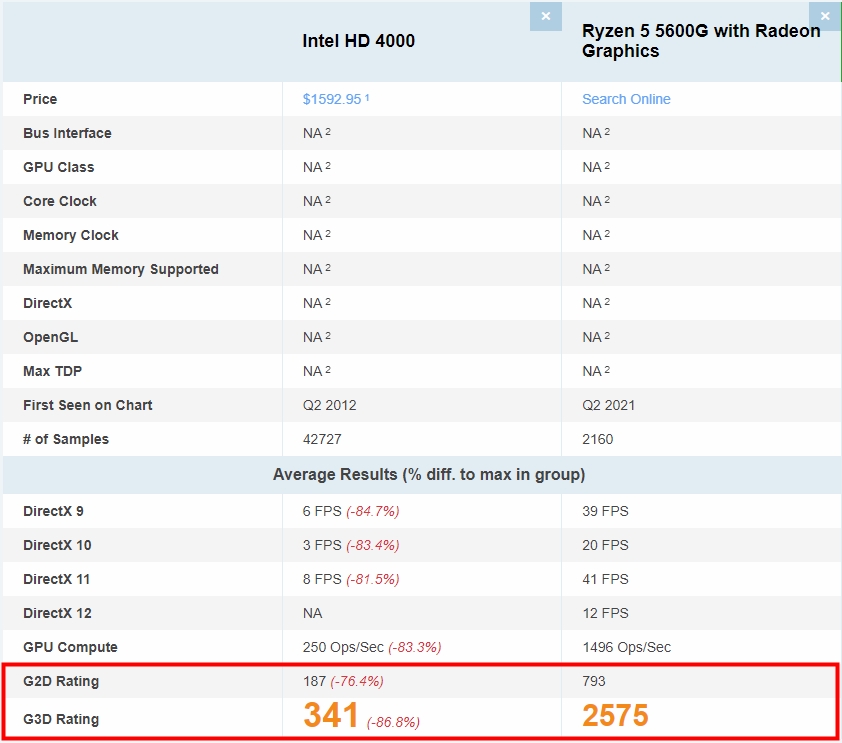This screenshot has width=842, height=743.
Task: Select Ryzen's NA value for Memory Clock
Action: pyautogui.click(x=596, y=235)
